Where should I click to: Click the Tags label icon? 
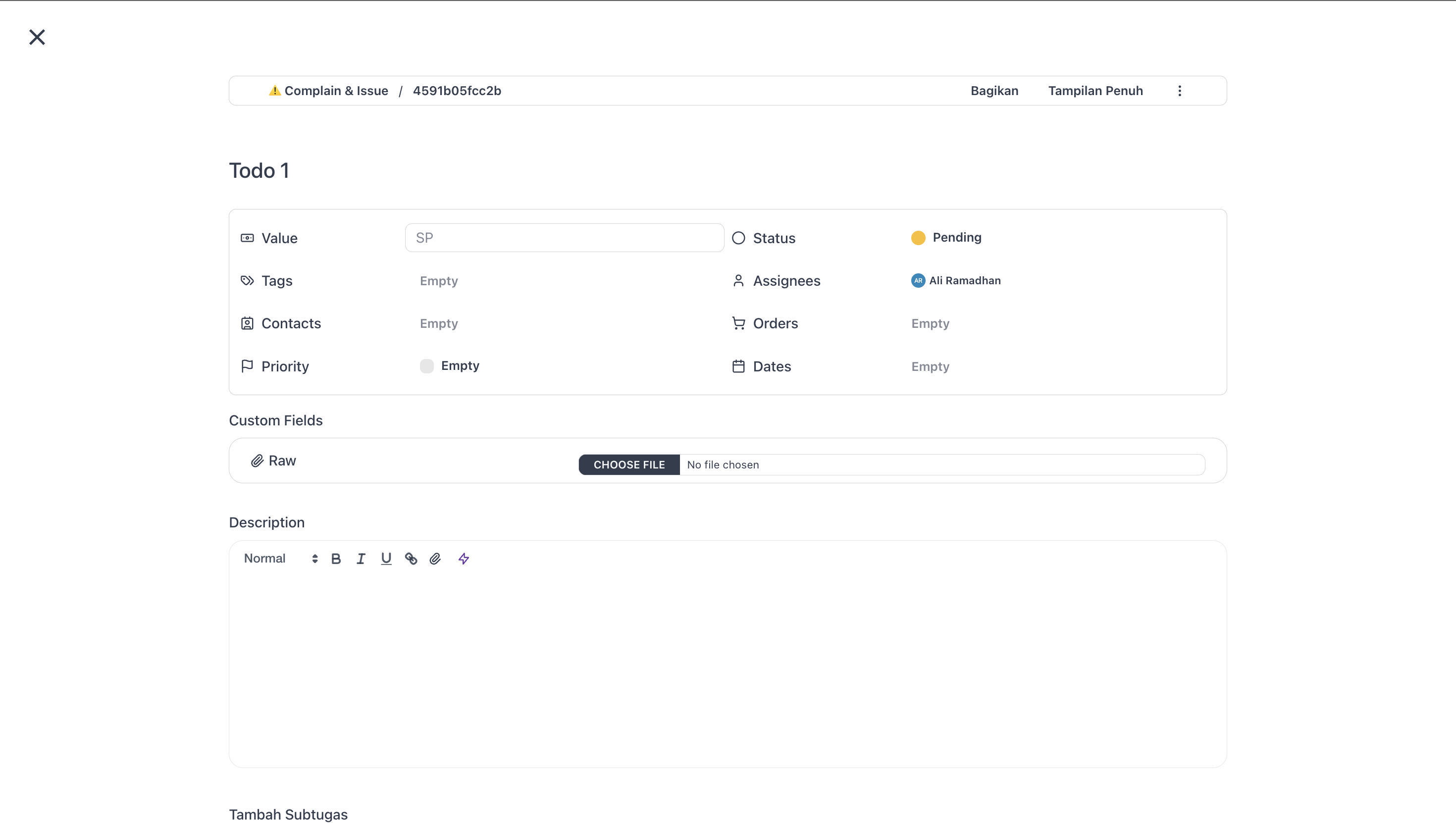coord(247,280)
